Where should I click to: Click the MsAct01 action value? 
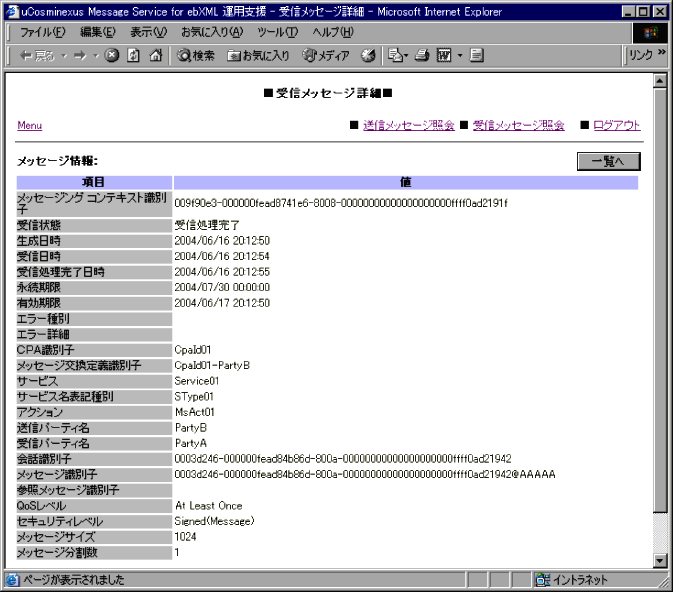[194, 412]
